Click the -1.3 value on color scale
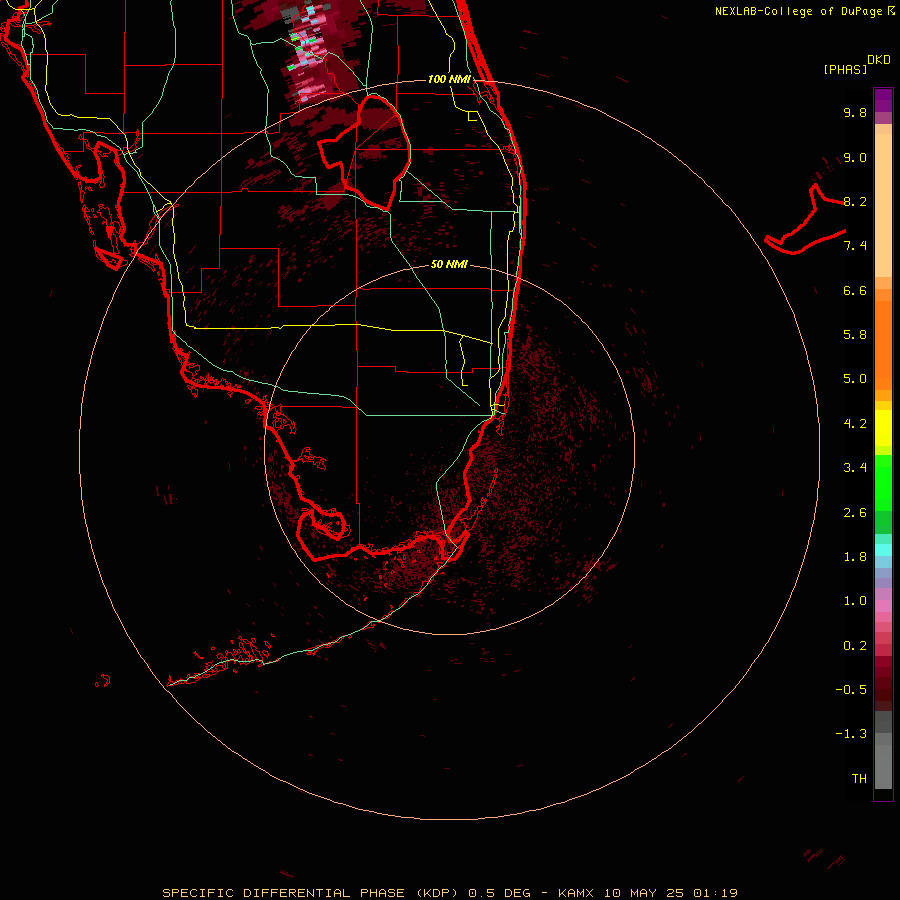Image resolution: width=900 pixels, height=900 pixels. pos(851,734)
